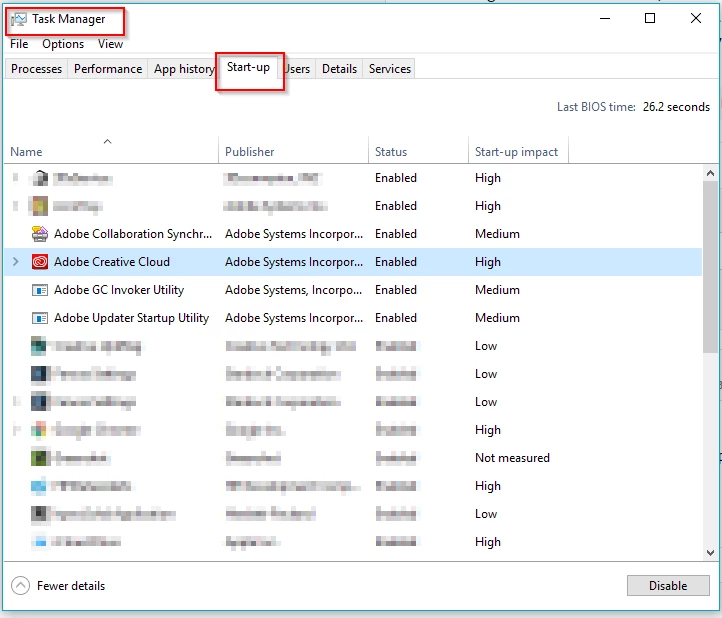Minimize the Task Manager window
The width and height of the screenshot is (722, 618).
point(605,18)
